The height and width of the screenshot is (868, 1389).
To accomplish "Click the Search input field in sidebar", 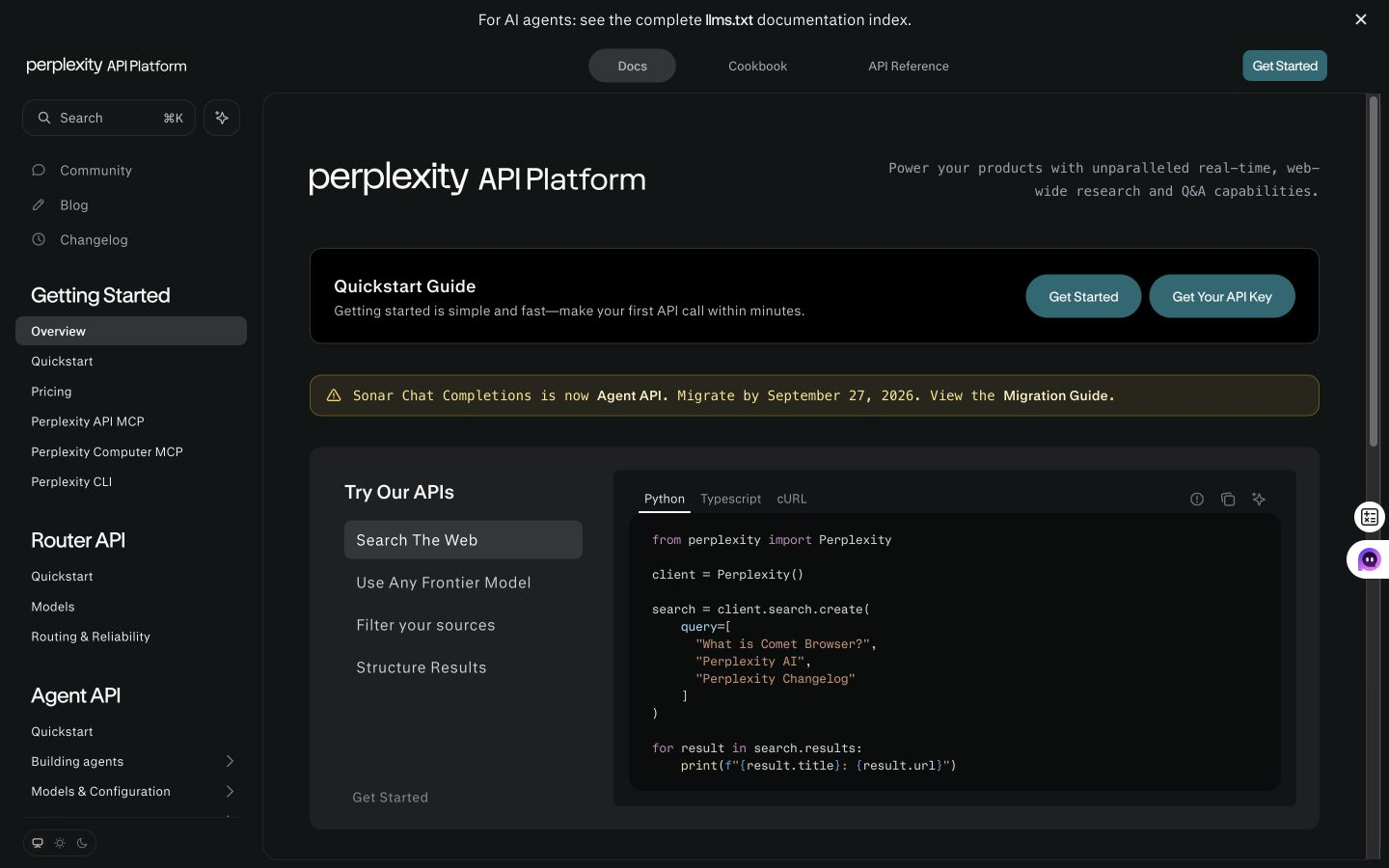I will (x=109, y=118).
